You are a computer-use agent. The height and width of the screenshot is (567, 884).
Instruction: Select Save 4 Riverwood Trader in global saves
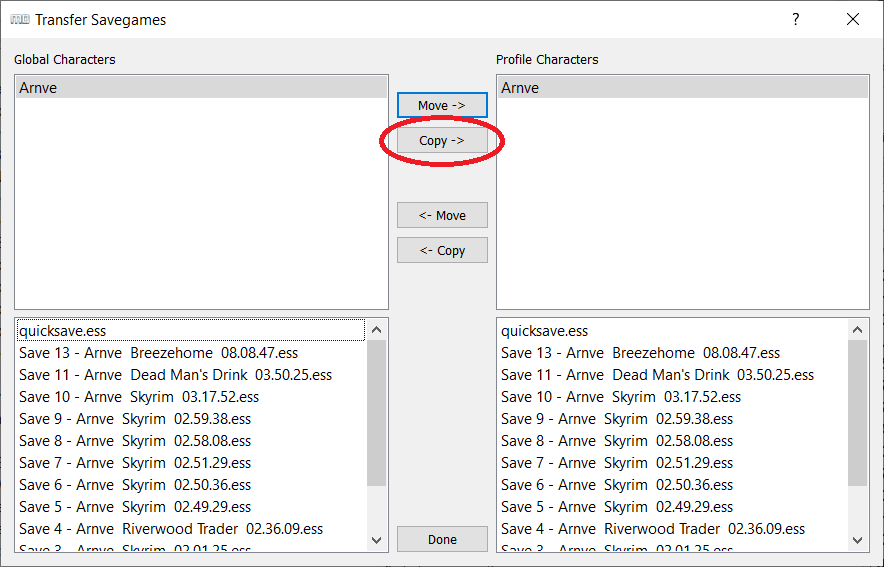click(191, 529)
